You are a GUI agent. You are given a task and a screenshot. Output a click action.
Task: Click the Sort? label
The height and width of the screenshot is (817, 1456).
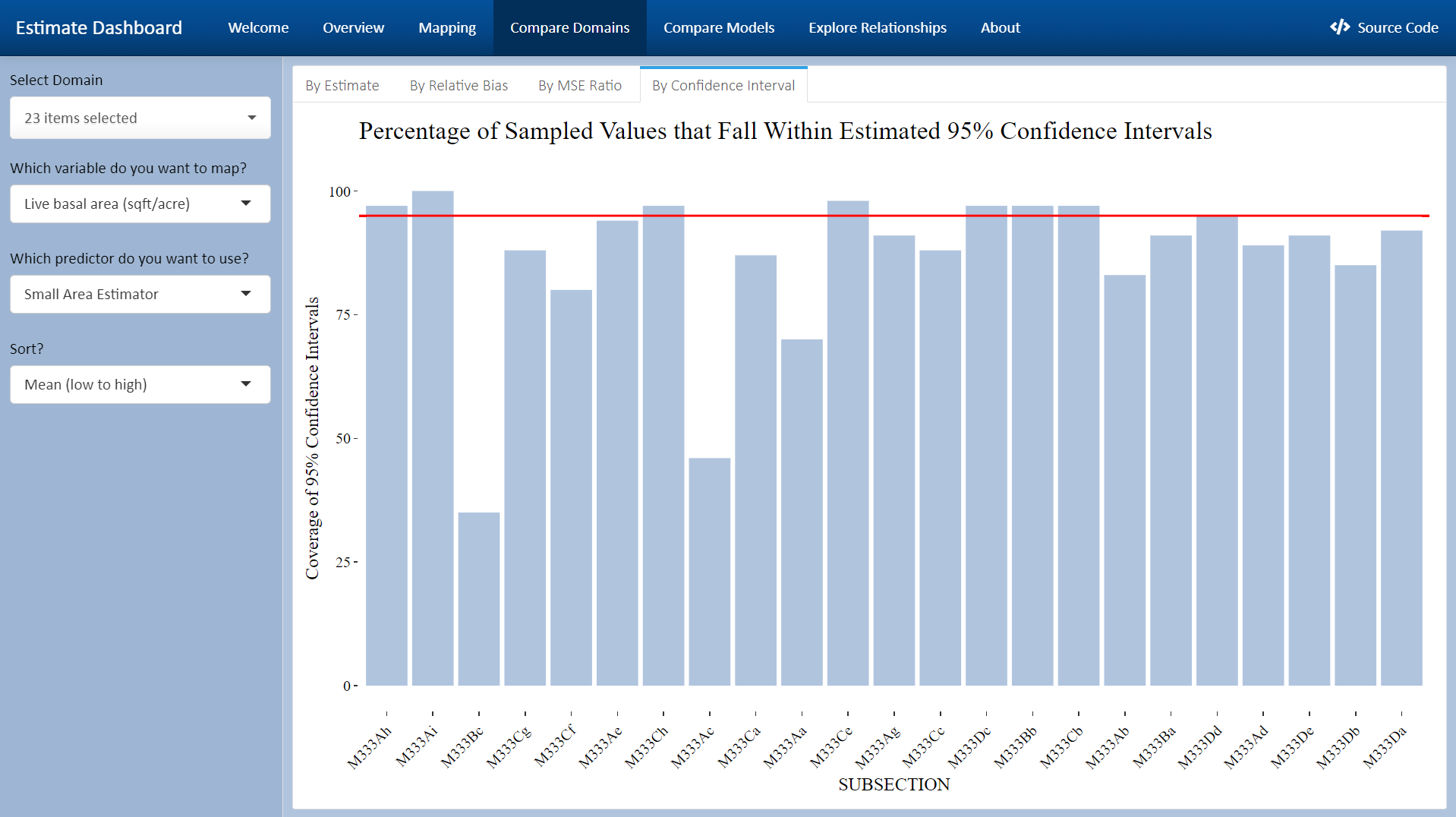(27, 349)
